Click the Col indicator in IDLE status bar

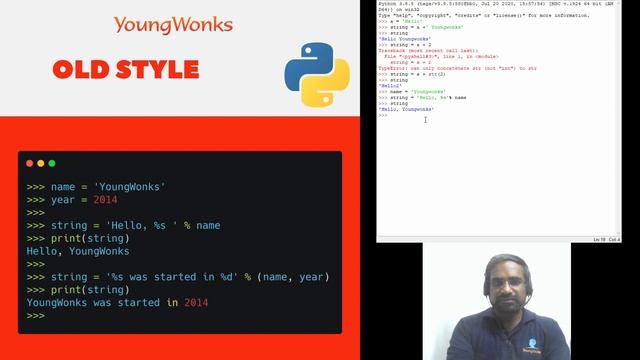(x=614, y=240)
